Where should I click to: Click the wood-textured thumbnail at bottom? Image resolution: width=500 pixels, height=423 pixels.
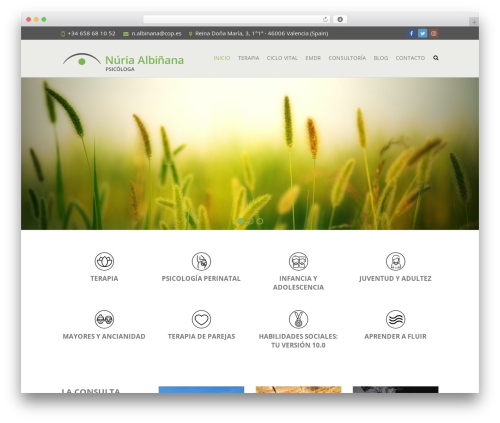coord(298,390)
